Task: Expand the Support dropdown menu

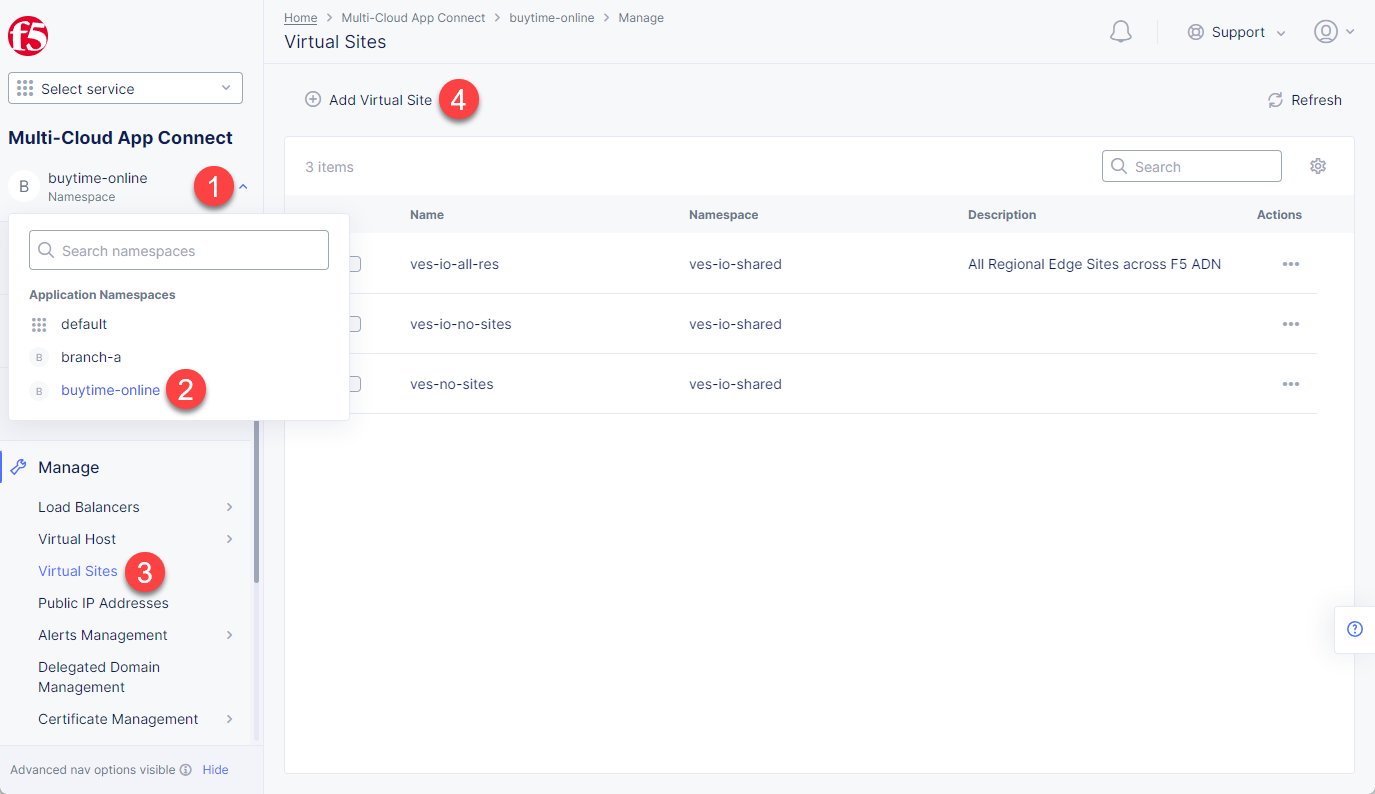Action: click(x=1281, y=33)
